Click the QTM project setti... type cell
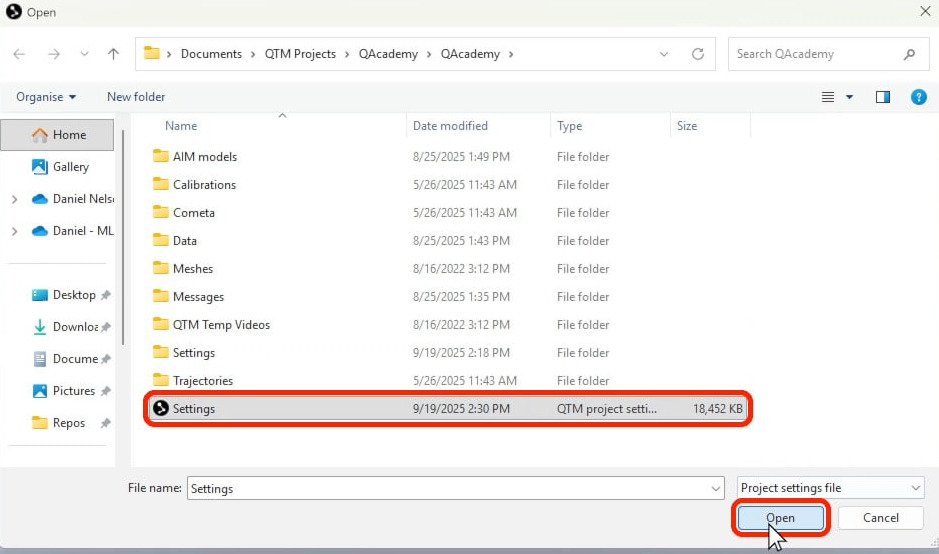This screenshot has height=554, width=939. point(607,408)
